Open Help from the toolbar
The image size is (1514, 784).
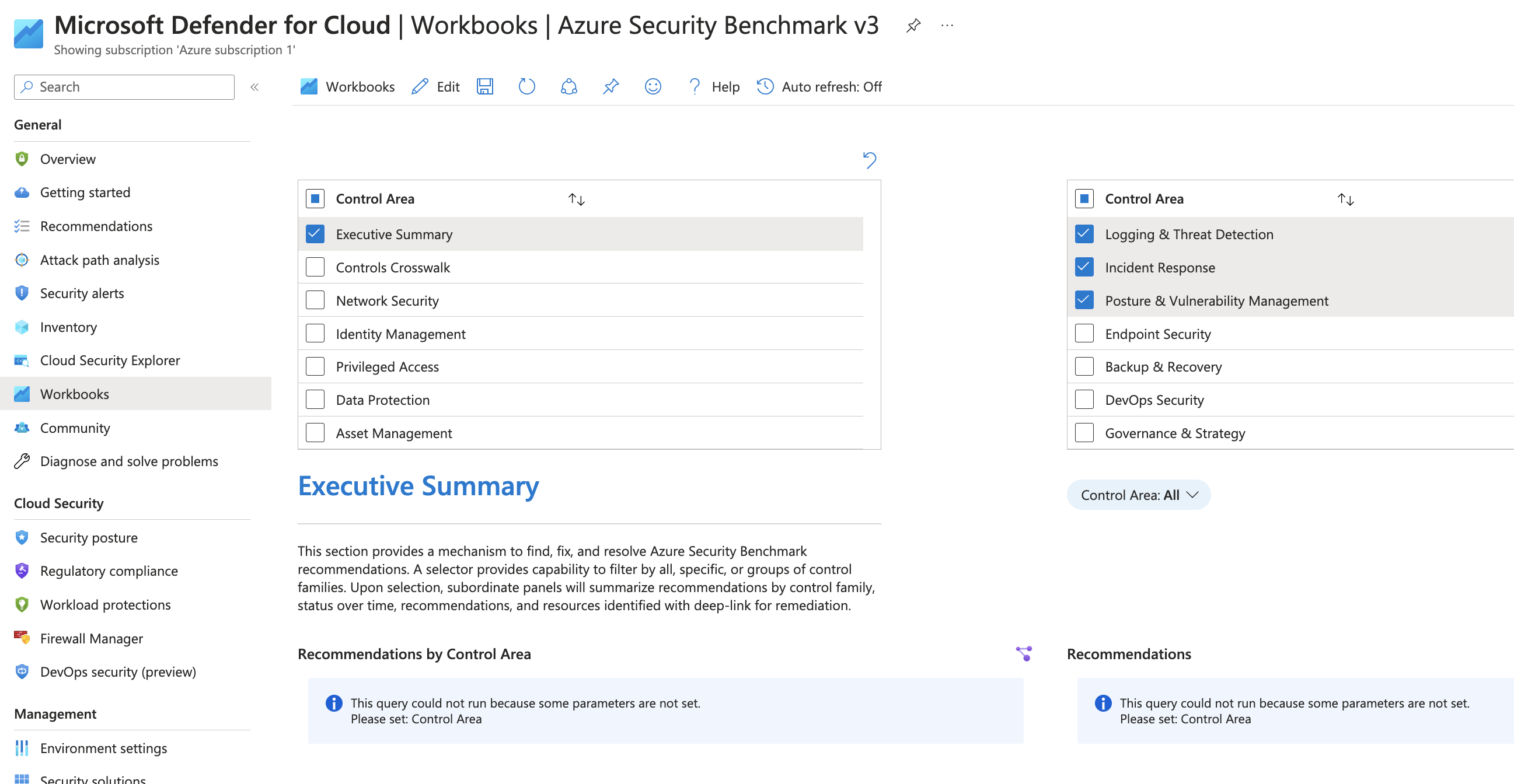(x=713, y=87)
